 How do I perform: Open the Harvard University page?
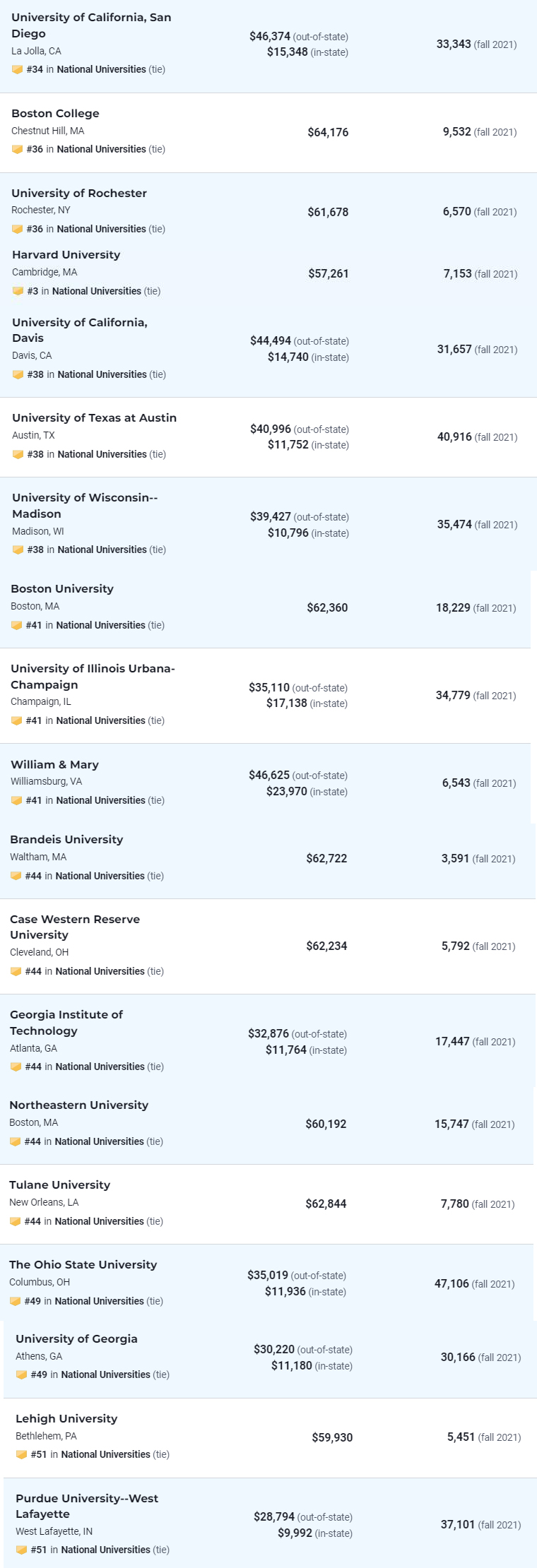[66, 255]
